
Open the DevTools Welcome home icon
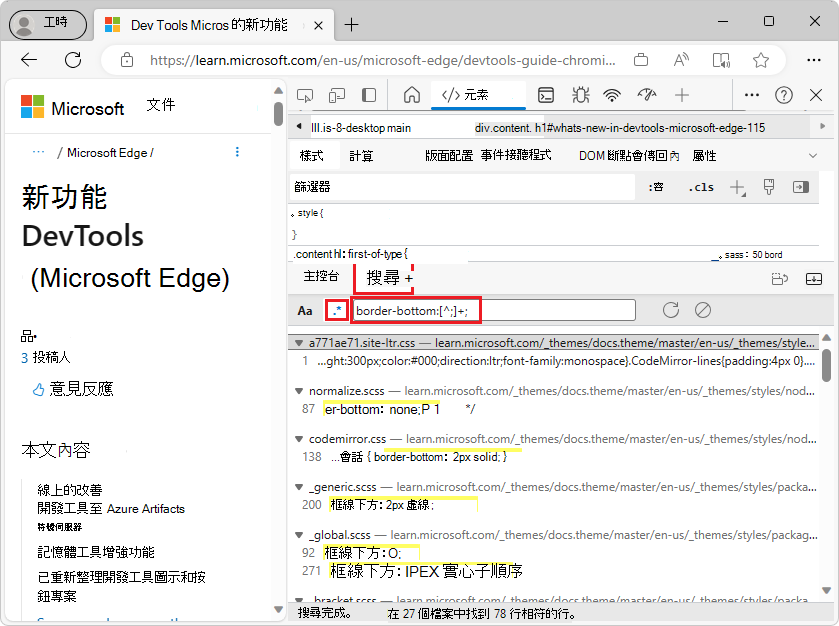point(411,95)
